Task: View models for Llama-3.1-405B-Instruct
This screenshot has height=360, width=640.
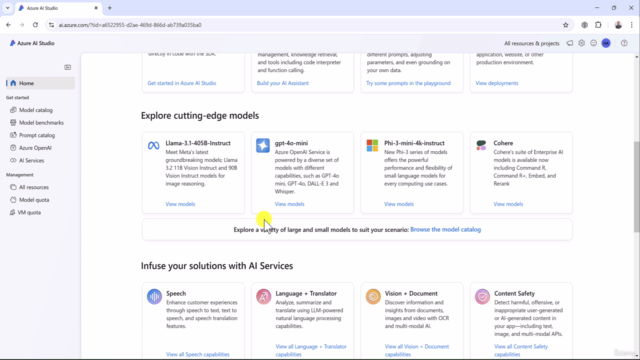Action: point(180,204)
